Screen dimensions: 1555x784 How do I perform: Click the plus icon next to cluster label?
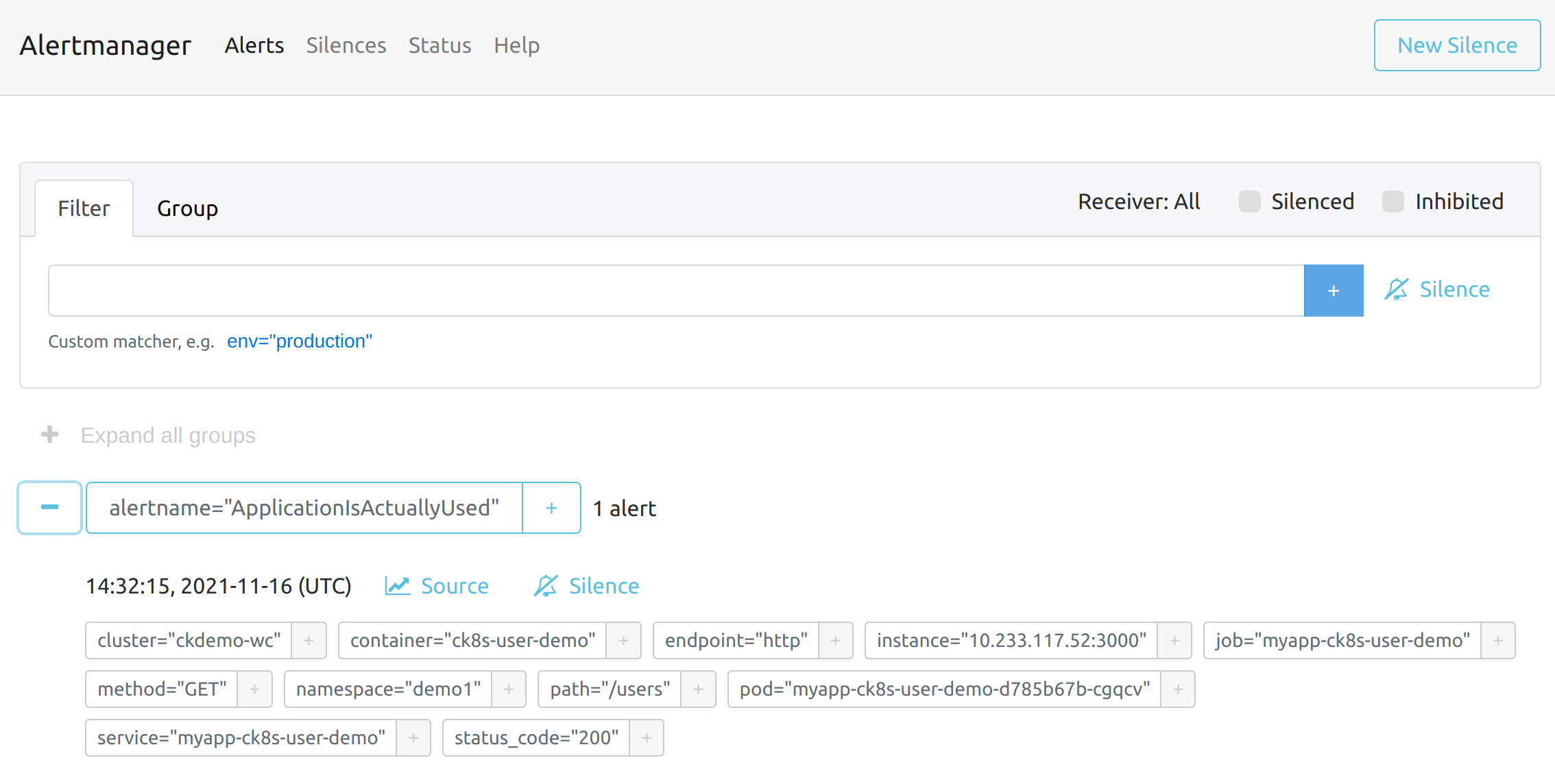pyautogui.click(x=307, y=640)
